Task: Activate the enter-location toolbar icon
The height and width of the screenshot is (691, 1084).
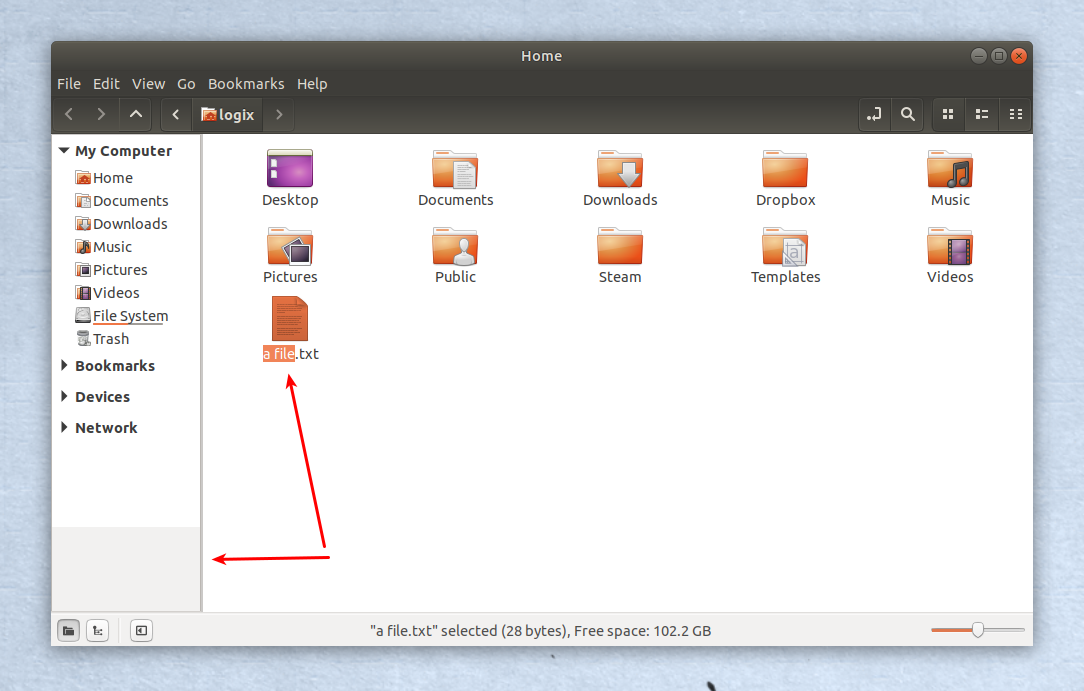Action: (x=873, y=114)
